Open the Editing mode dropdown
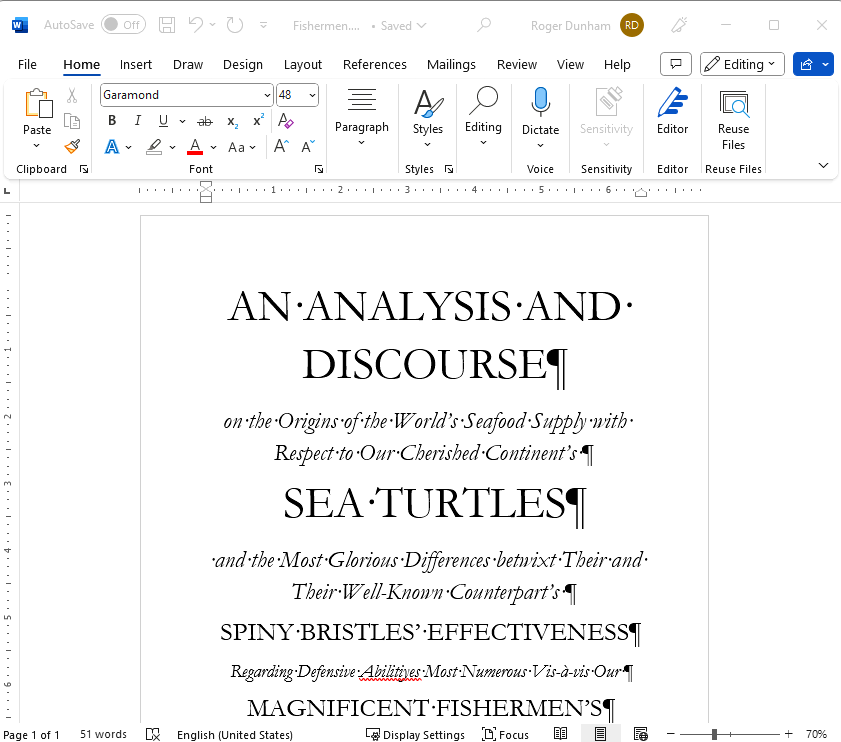 coord(742,63)
